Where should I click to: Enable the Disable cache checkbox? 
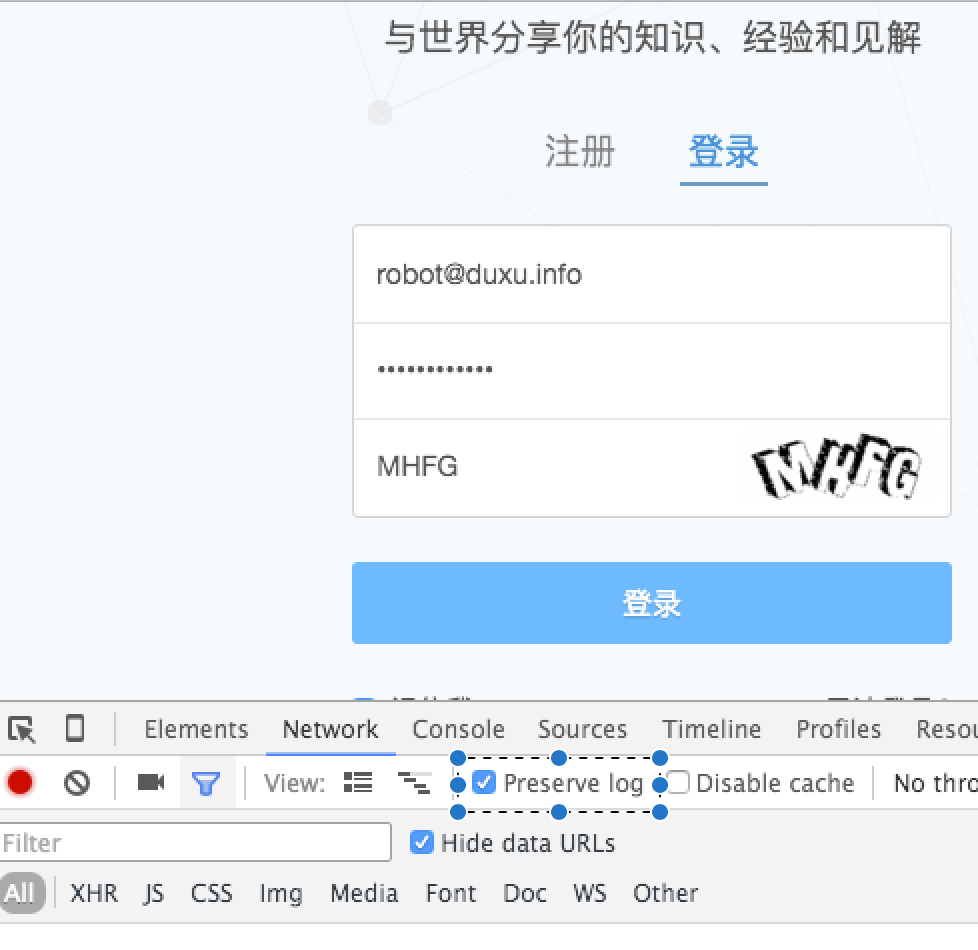click(x=677, y=783)
